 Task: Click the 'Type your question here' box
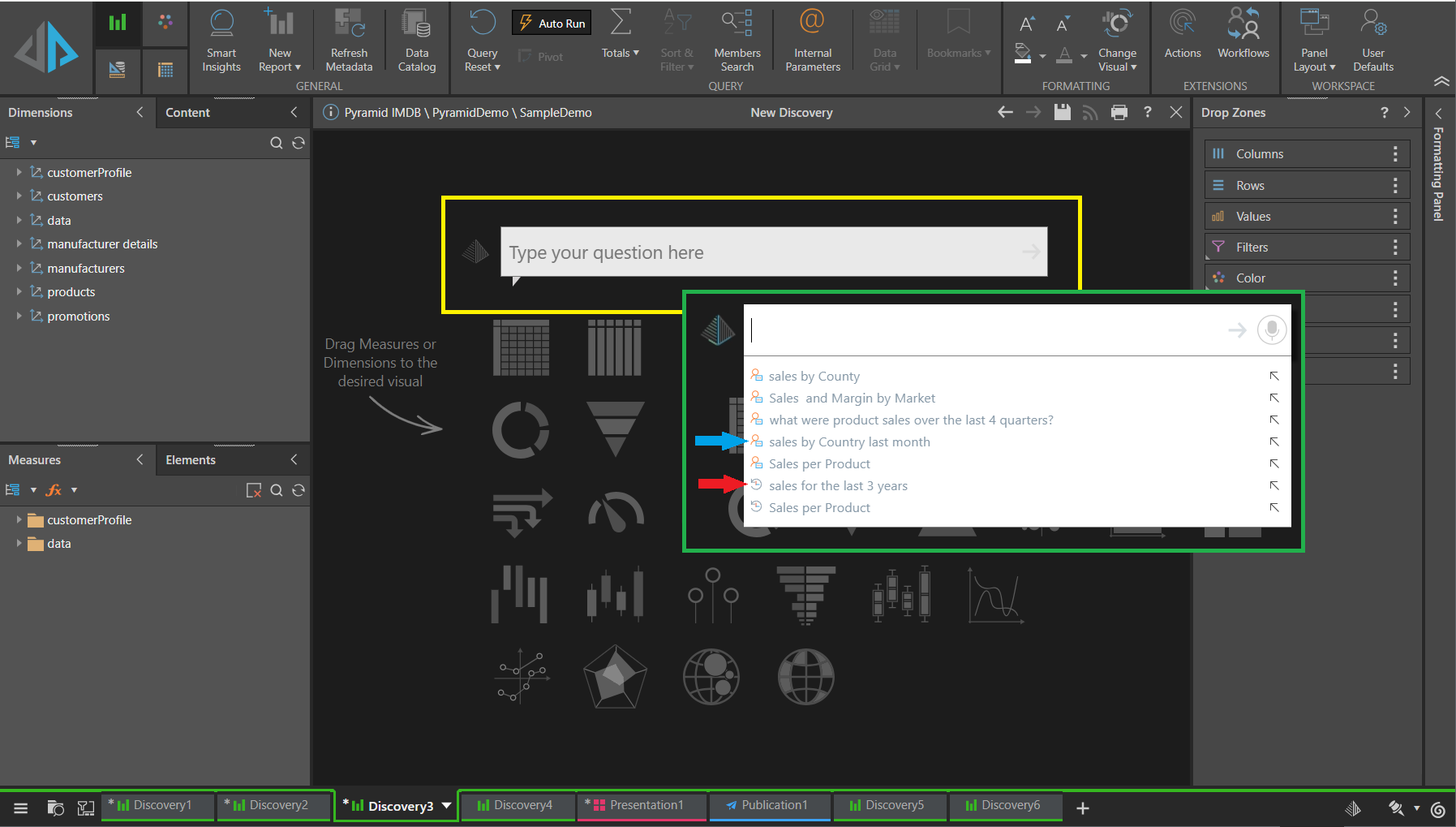point(774,252)
